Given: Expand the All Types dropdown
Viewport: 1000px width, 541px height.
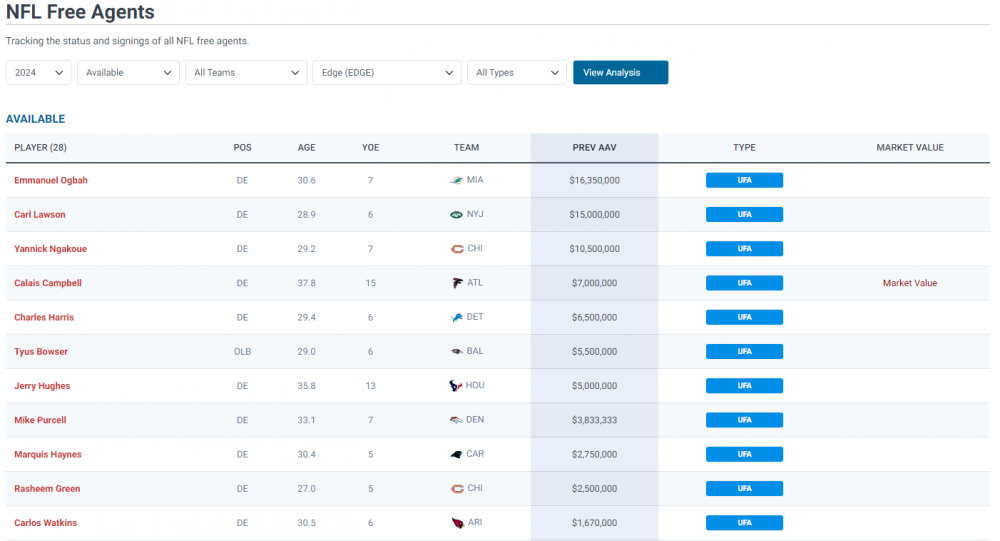Looking at the screenshot, I should pos(517,73).
